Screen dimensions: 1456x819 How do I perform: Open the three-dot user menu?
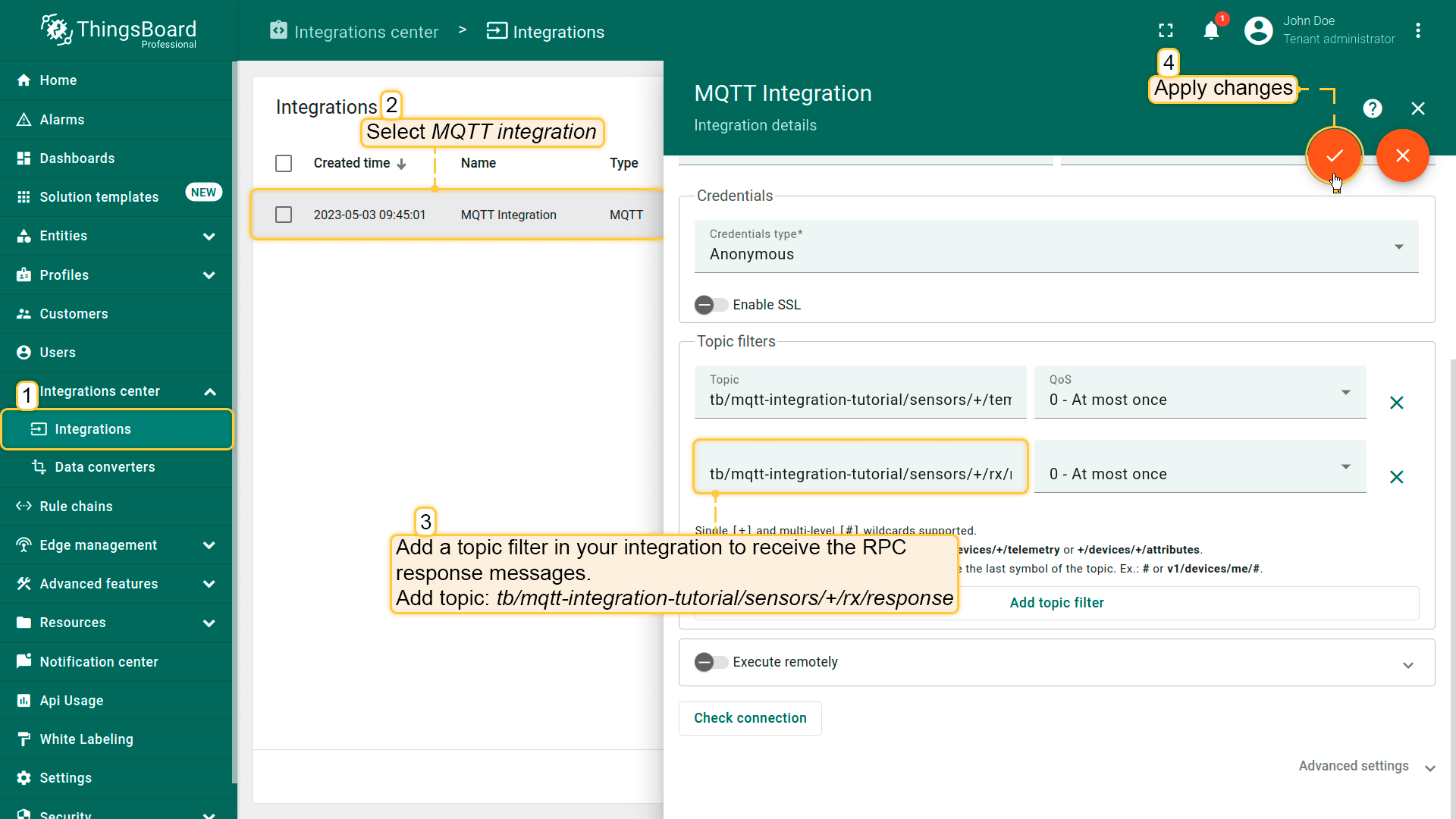[1417, 31]
